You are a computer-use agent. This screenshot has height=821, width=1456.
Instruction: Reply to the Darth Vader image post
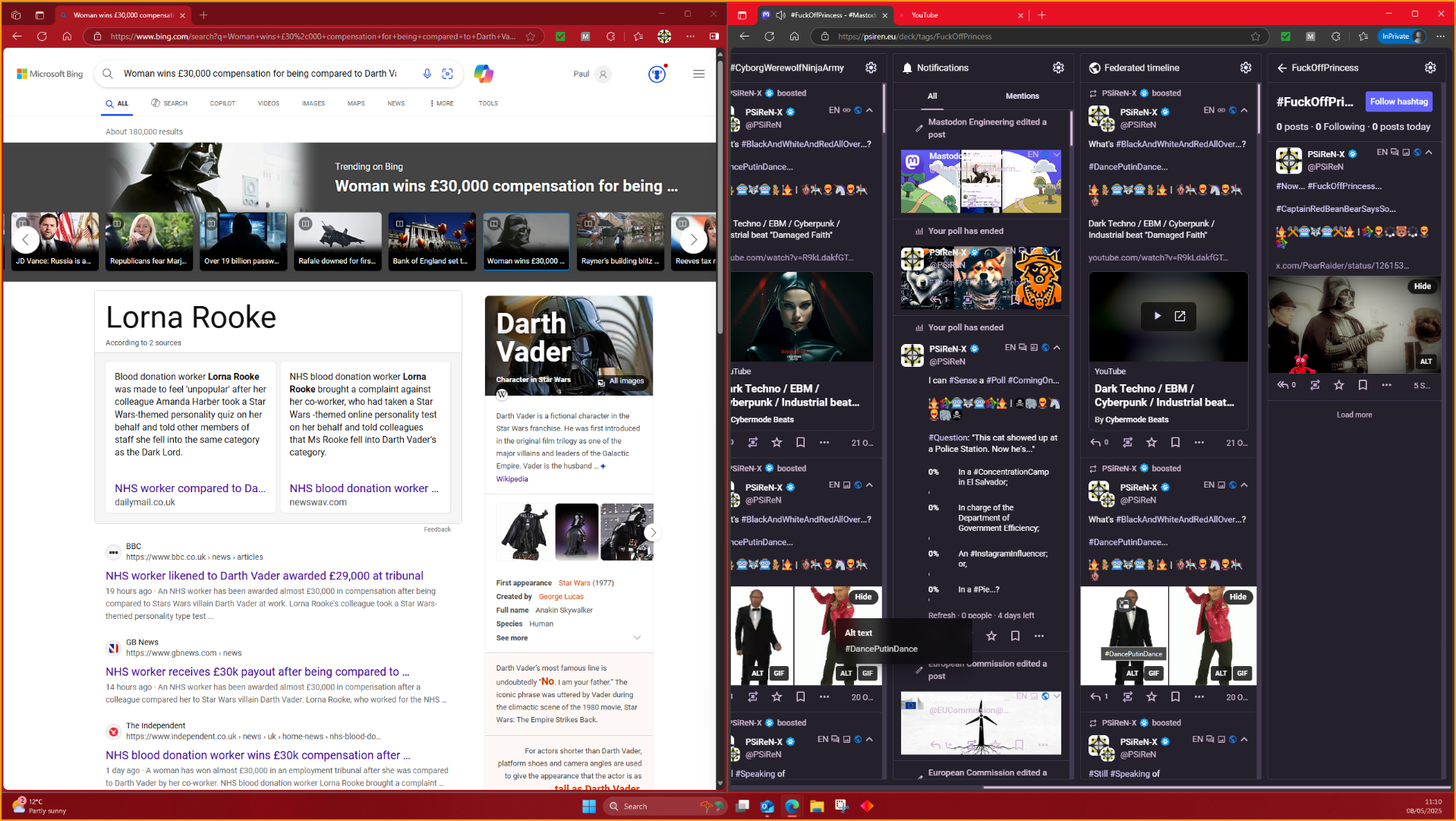tap(1283, 385)
